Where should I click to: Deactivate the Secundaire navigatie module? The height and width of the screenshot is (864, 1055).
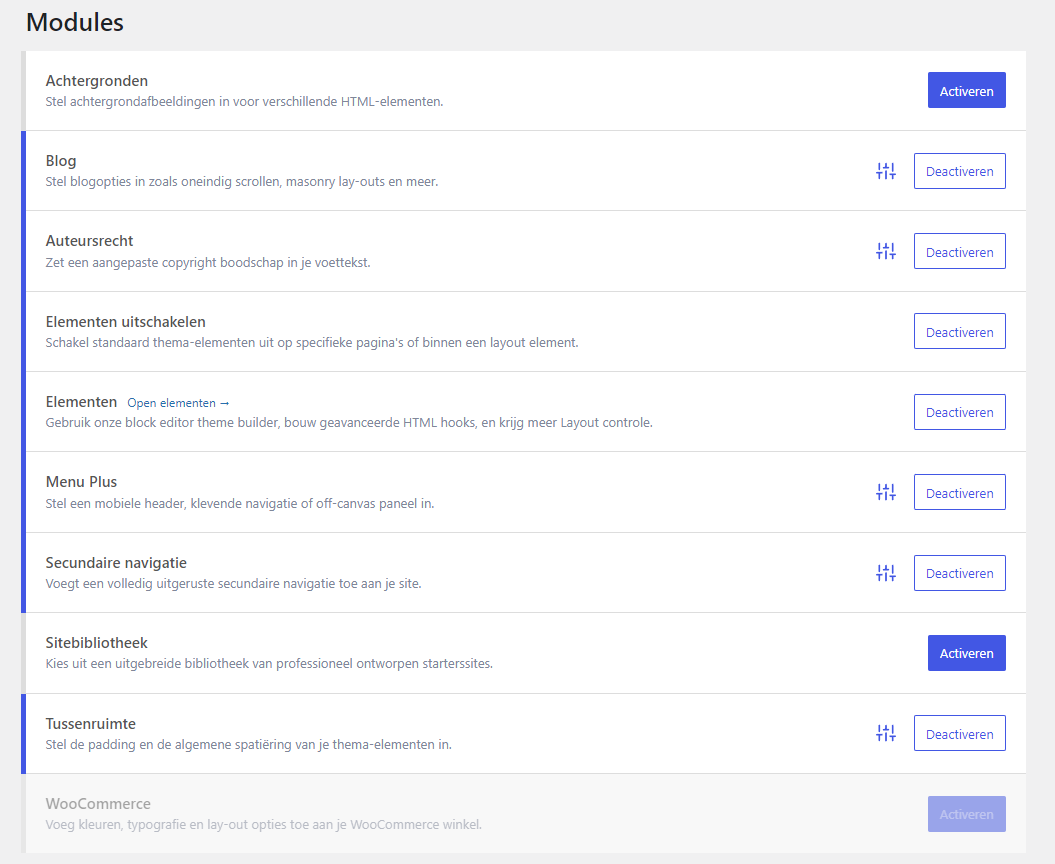[959, 573]
